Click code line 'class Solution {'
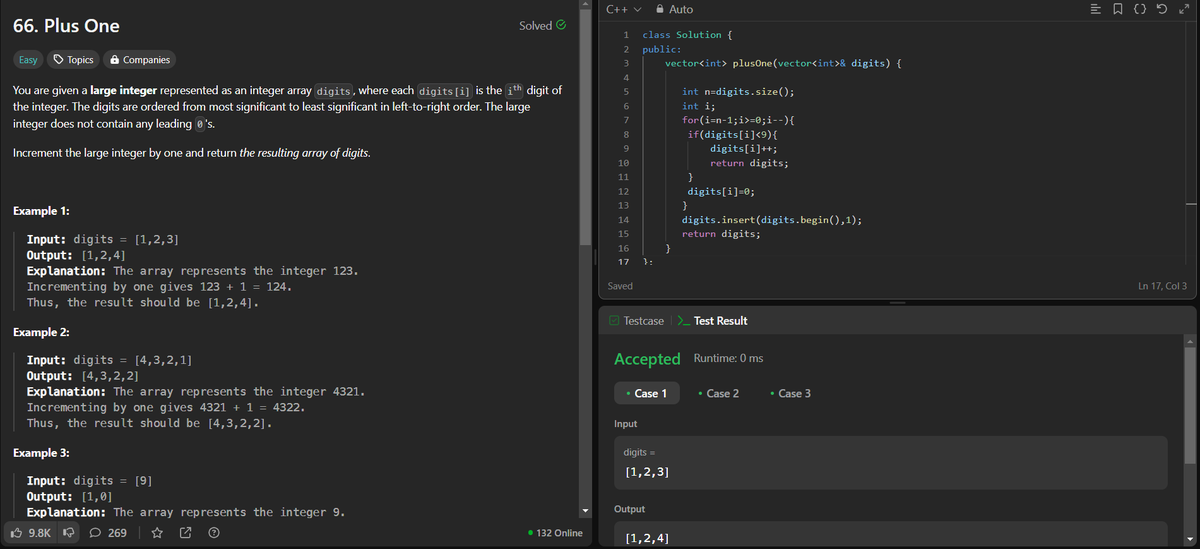Screen dimensions: 1200x549 [688, 35]
